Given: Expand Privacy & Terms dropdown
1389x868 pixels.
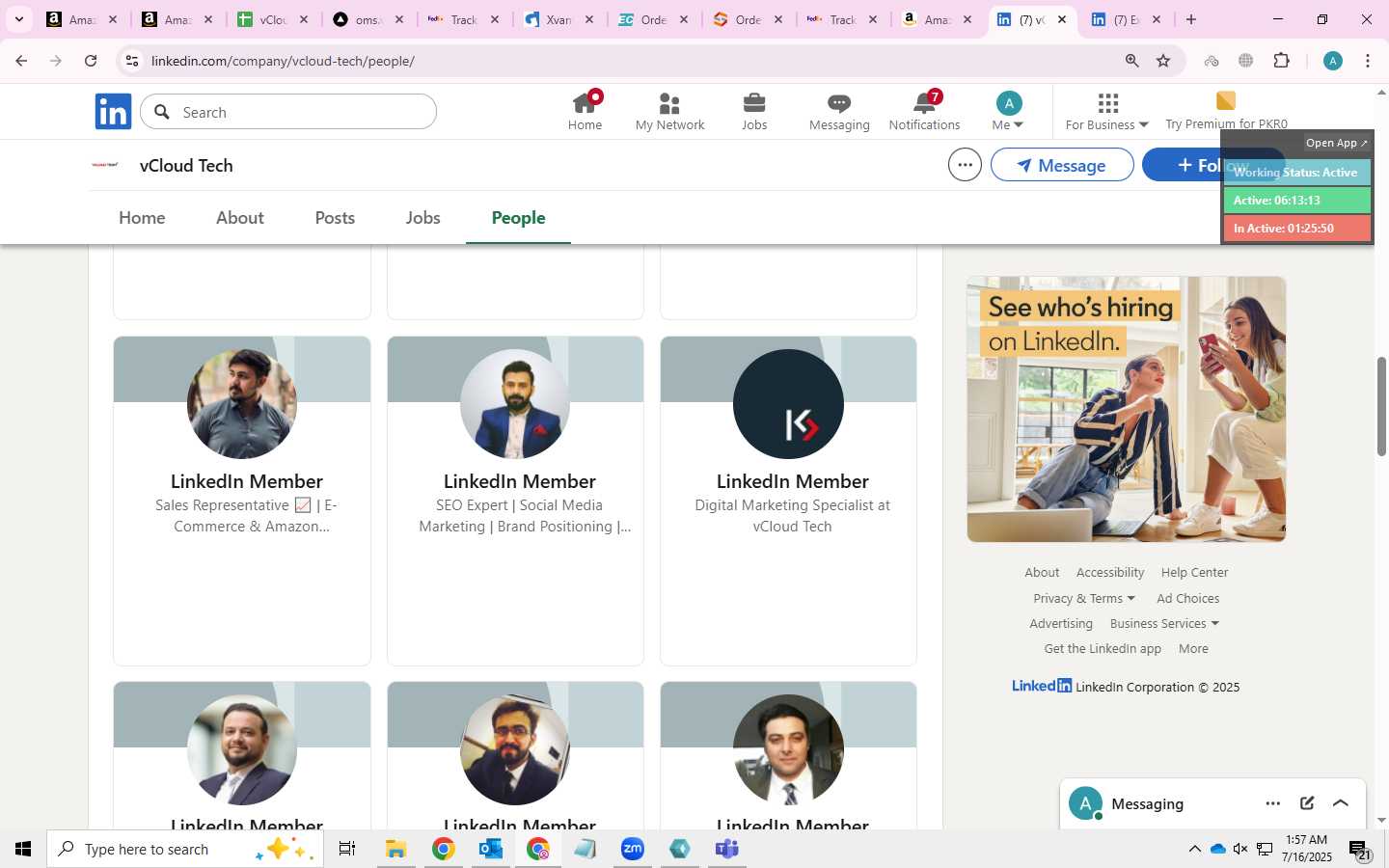Looking at the screenshot, I should point(1084,598).
